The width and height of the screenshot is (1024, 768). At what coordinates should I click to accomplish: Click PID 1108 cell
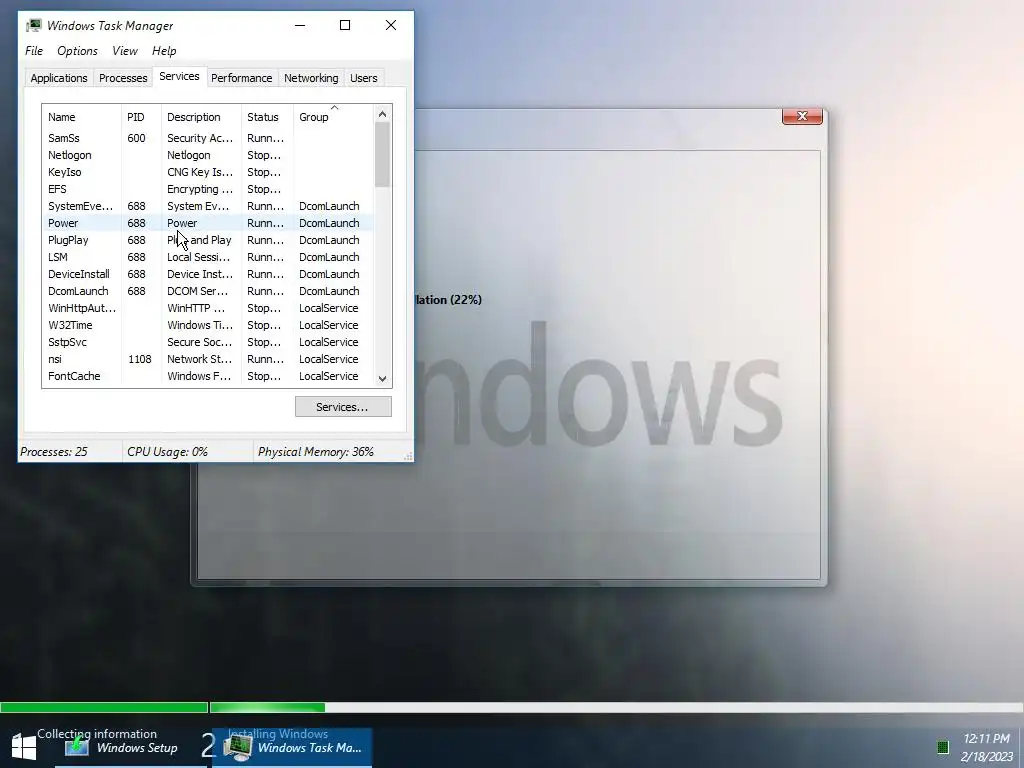[140, 359]
